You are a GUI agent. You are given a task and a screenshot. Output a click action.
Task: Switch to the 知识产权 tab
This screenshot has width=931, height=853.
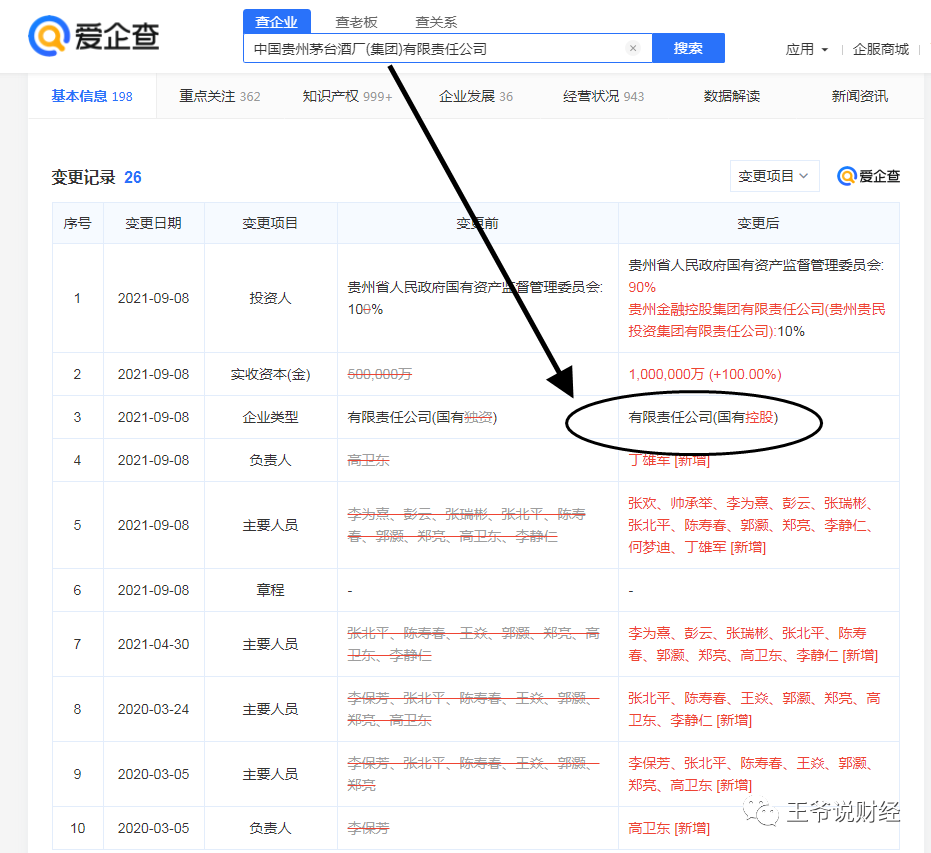point(347,96)
